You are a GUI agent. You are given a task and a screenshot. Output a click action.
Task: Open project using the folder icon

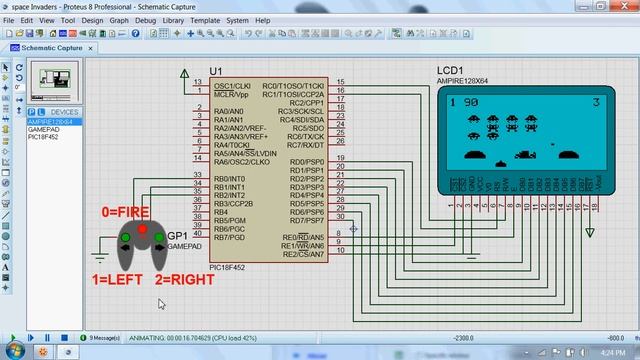[x=19, y=33]
